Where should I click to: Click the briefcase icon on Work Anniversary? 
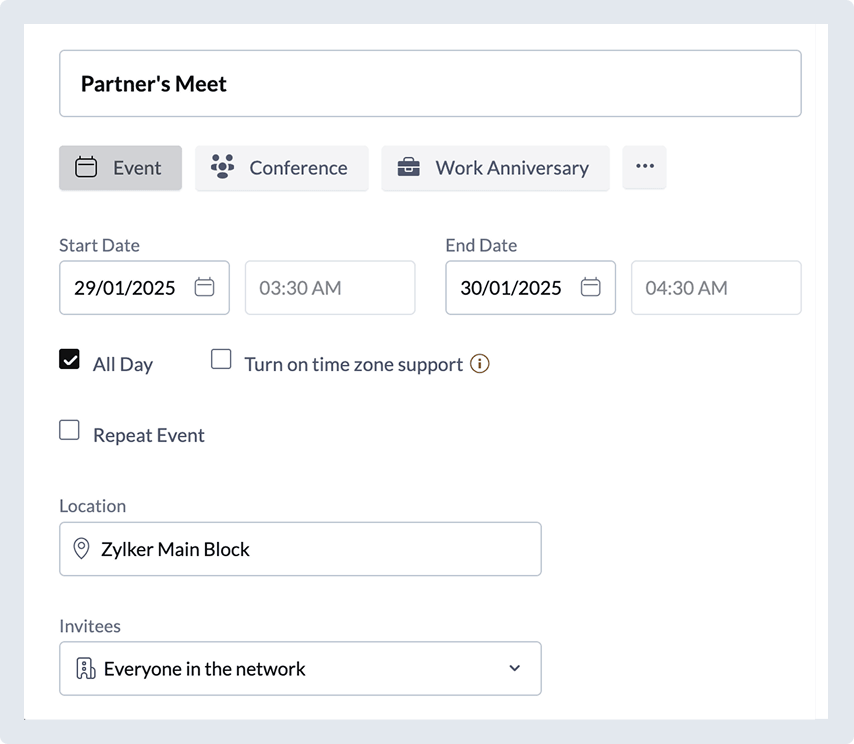pos(408,168)
